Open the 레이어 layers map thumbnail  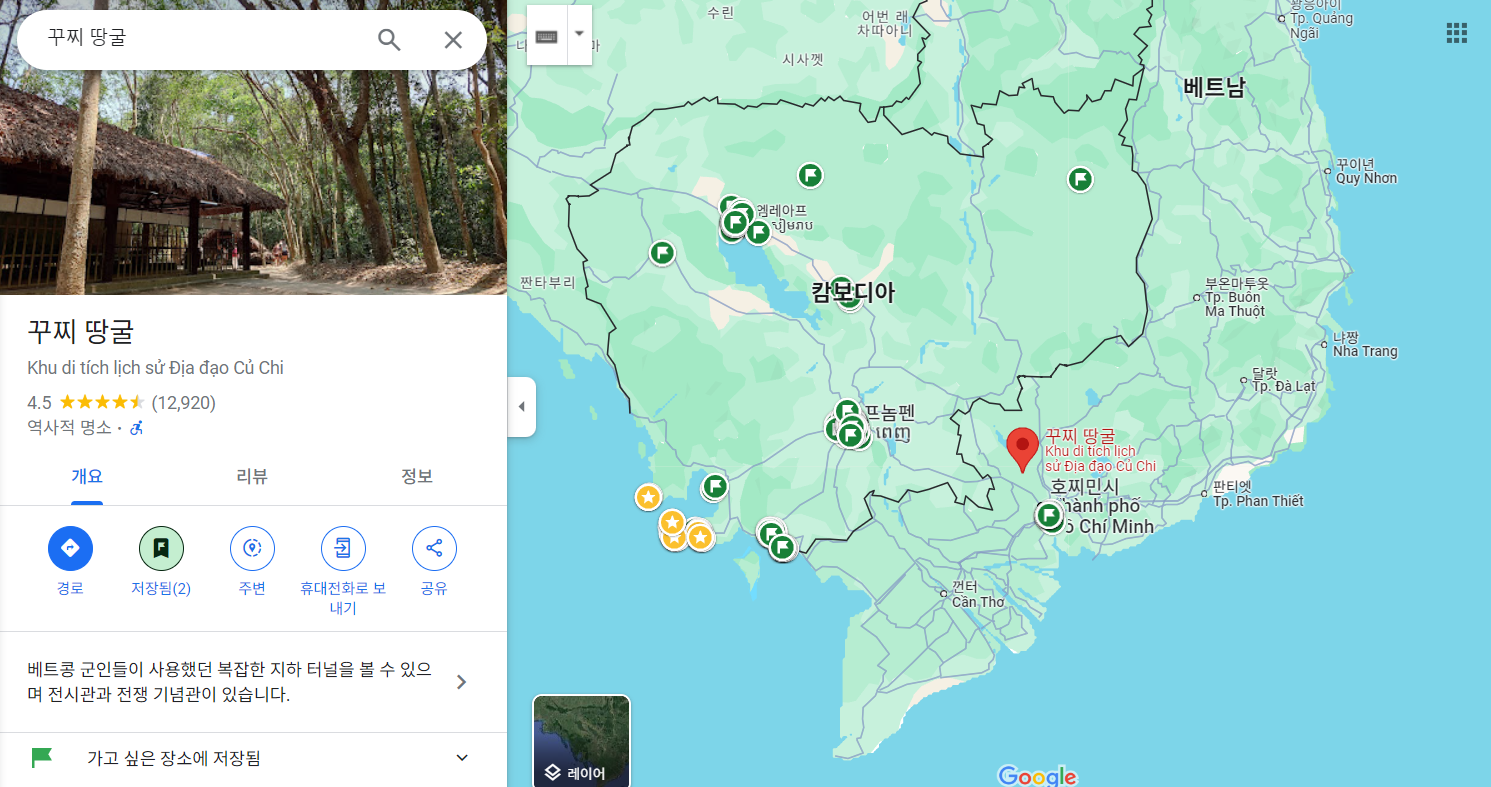581,741
